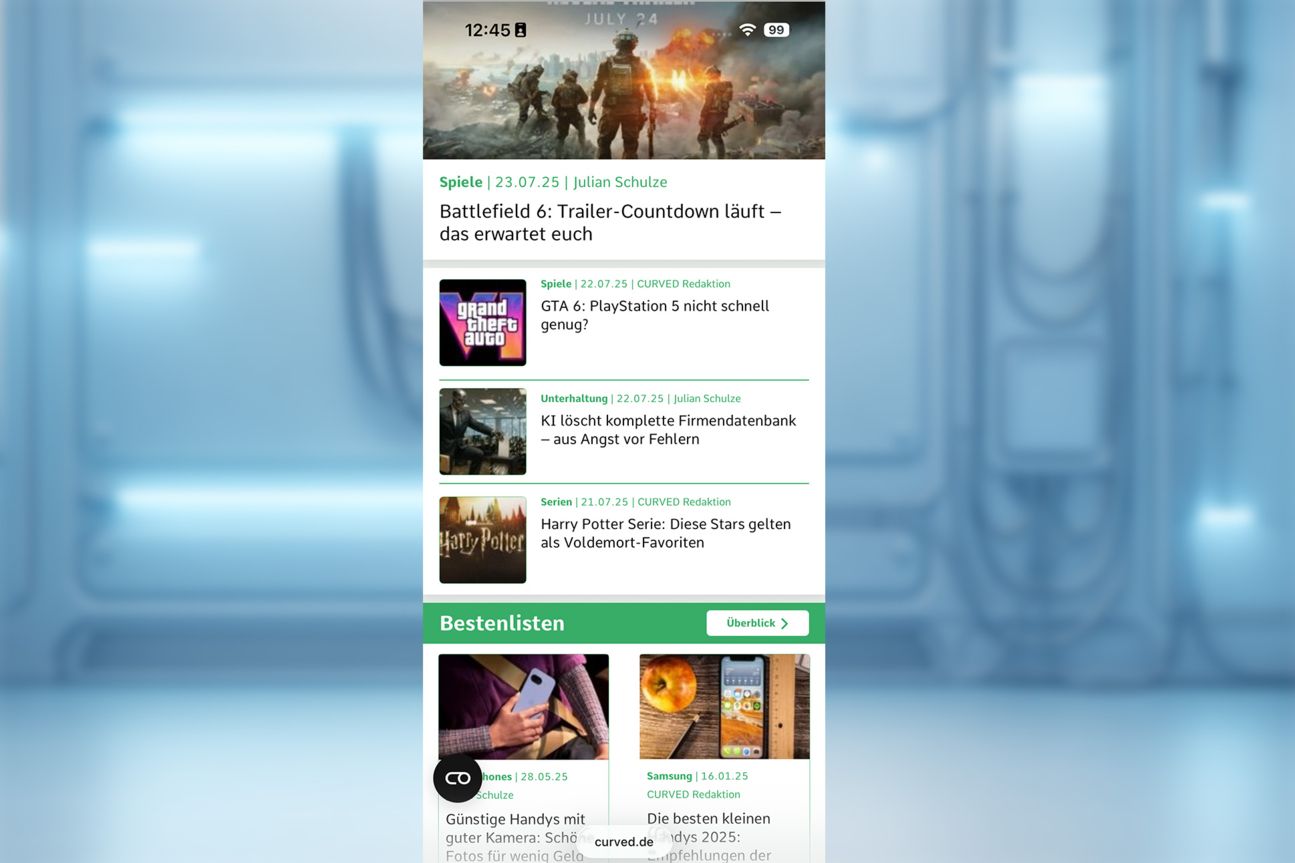Open the apple and iPhone image
This screenshot has height=863, width=1295.
[724, 706]
